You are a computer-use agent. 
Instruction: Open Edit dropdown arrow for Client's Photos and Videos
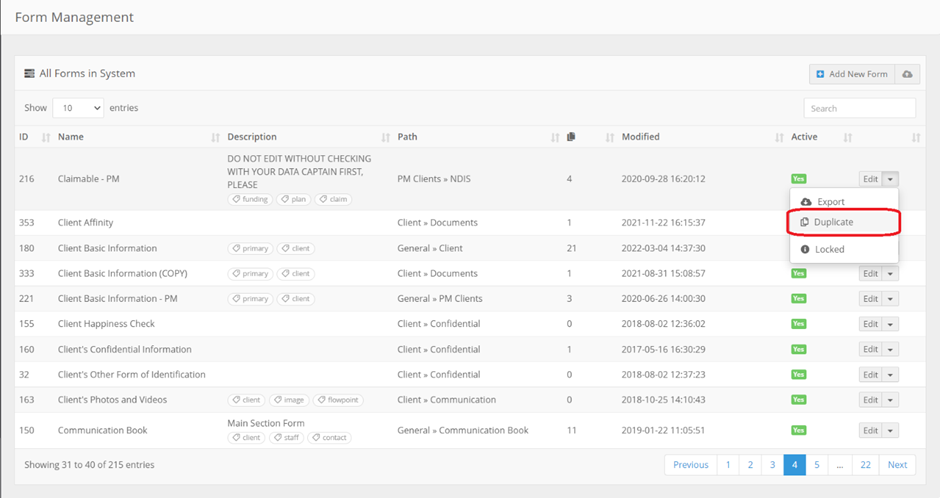point(890,400)
